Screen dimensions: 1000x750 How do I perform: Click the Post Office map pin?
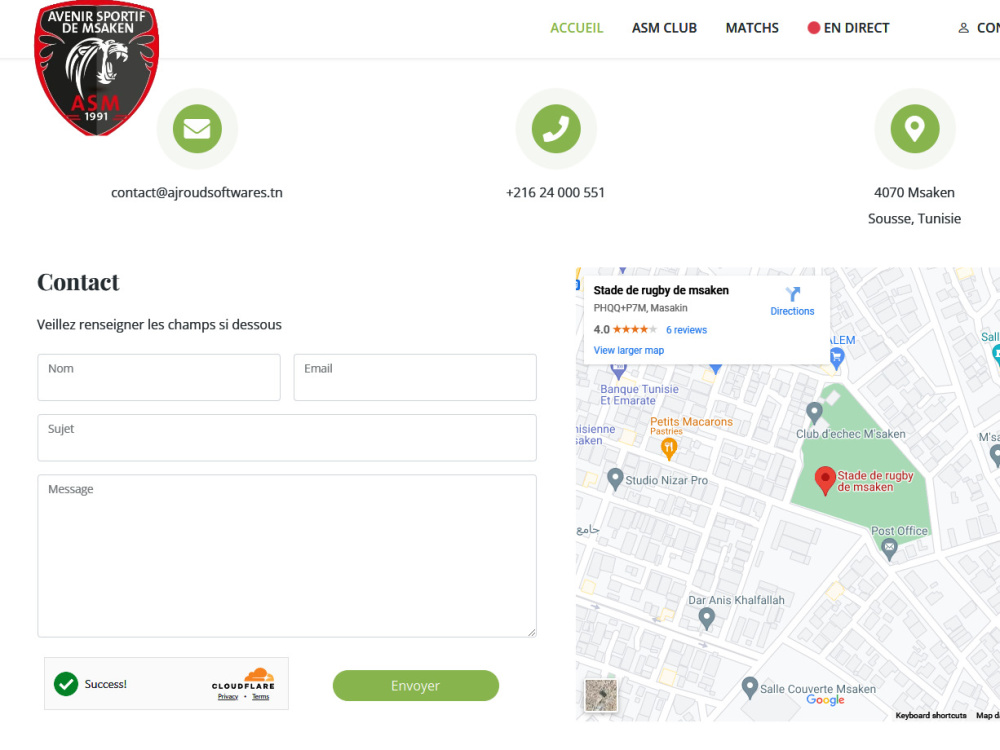tap(889, 548)
